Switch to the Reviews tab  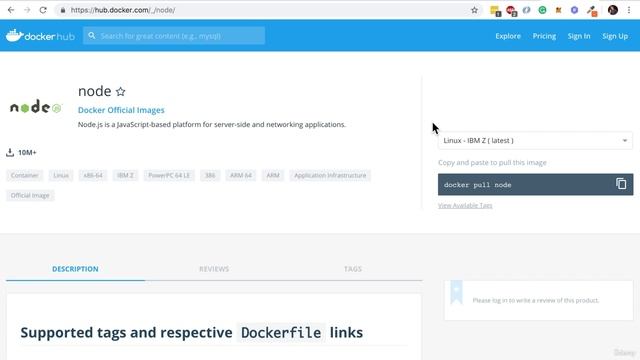(x=214, y=269)
